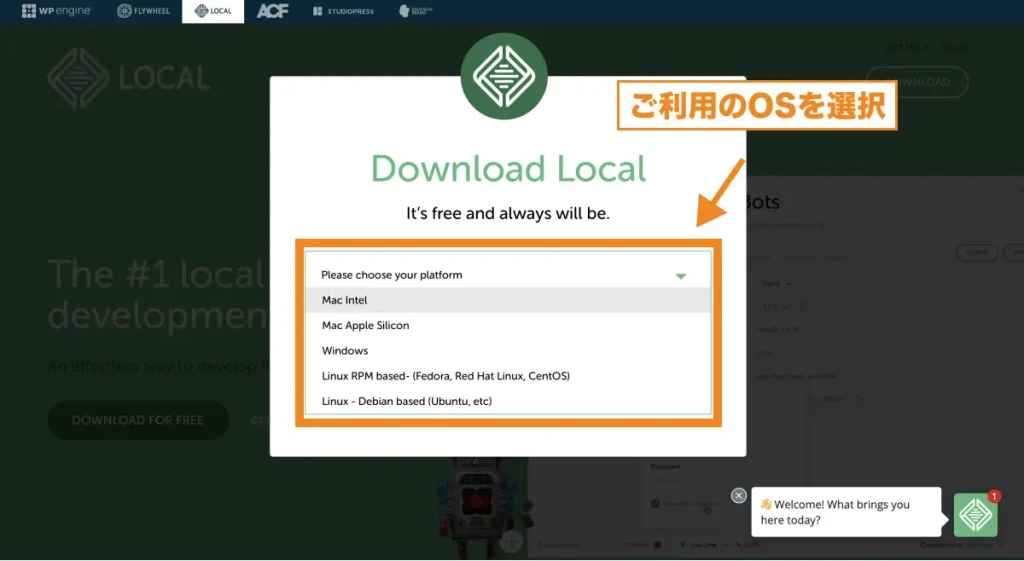Viewport: 1024px width, 561px height.
Task: Click the green Local logo atop the modal
Action: (504, 77)
